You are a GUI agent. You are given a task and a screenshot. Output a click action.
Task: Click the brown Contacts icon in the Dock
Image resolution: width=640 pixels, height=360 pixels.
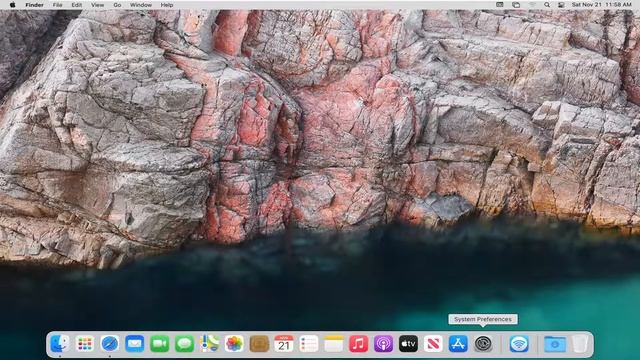[259, 344]
